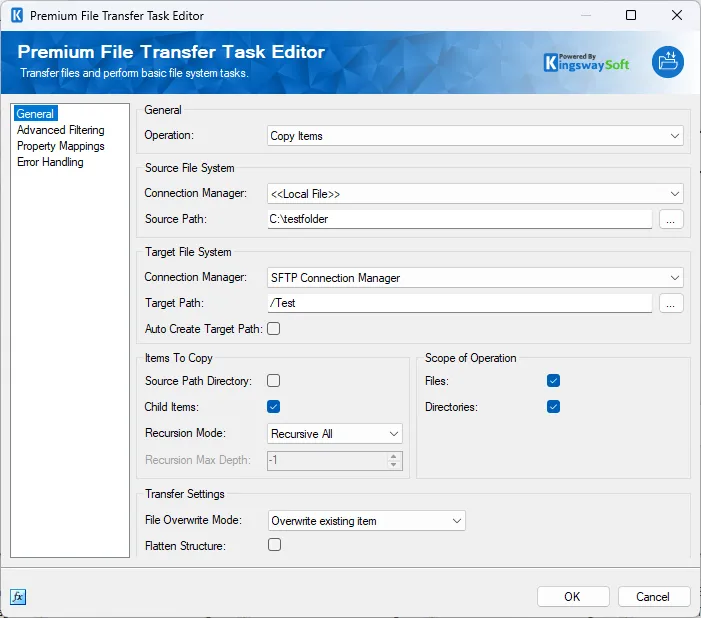This screenshot has width=701, height=618.
Task: Click the 'Transfer Settings' group label
Action: click(185, 494)
